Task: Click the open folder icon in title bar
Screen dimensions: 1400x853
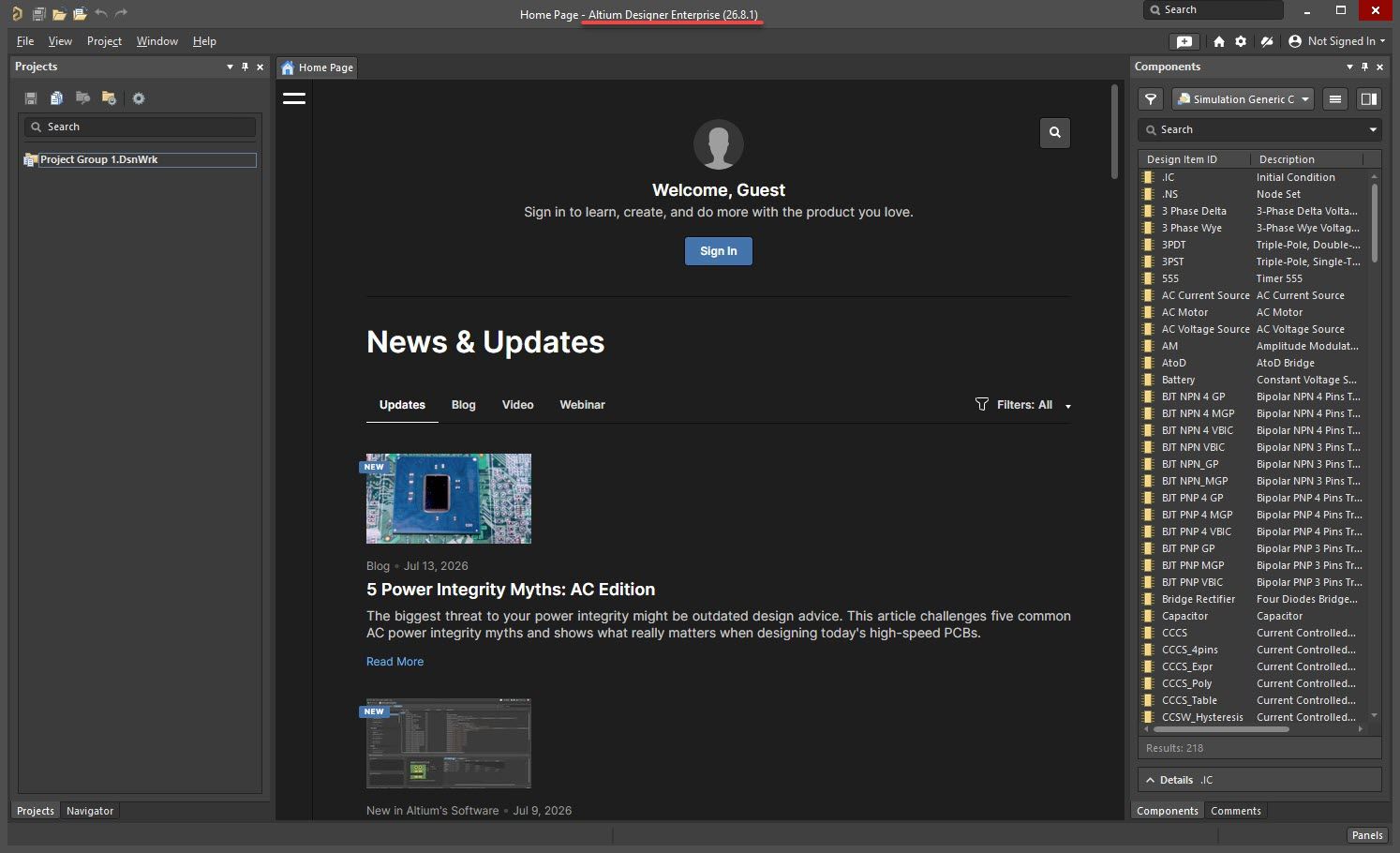Action: pos(59,13)
